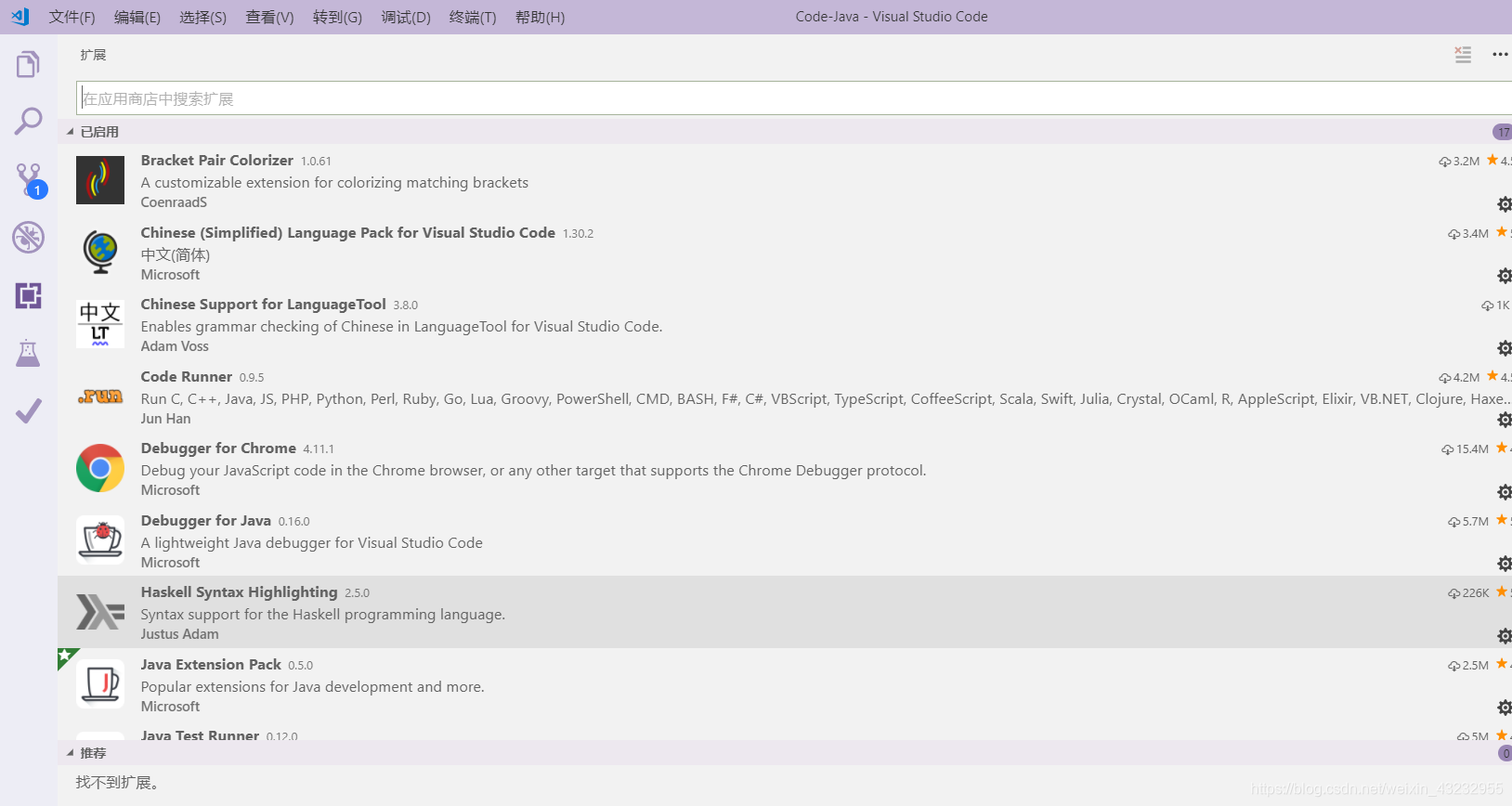
Task: Open gear menu for Chinese Language Pack
Action: (x=1504, y=276)
